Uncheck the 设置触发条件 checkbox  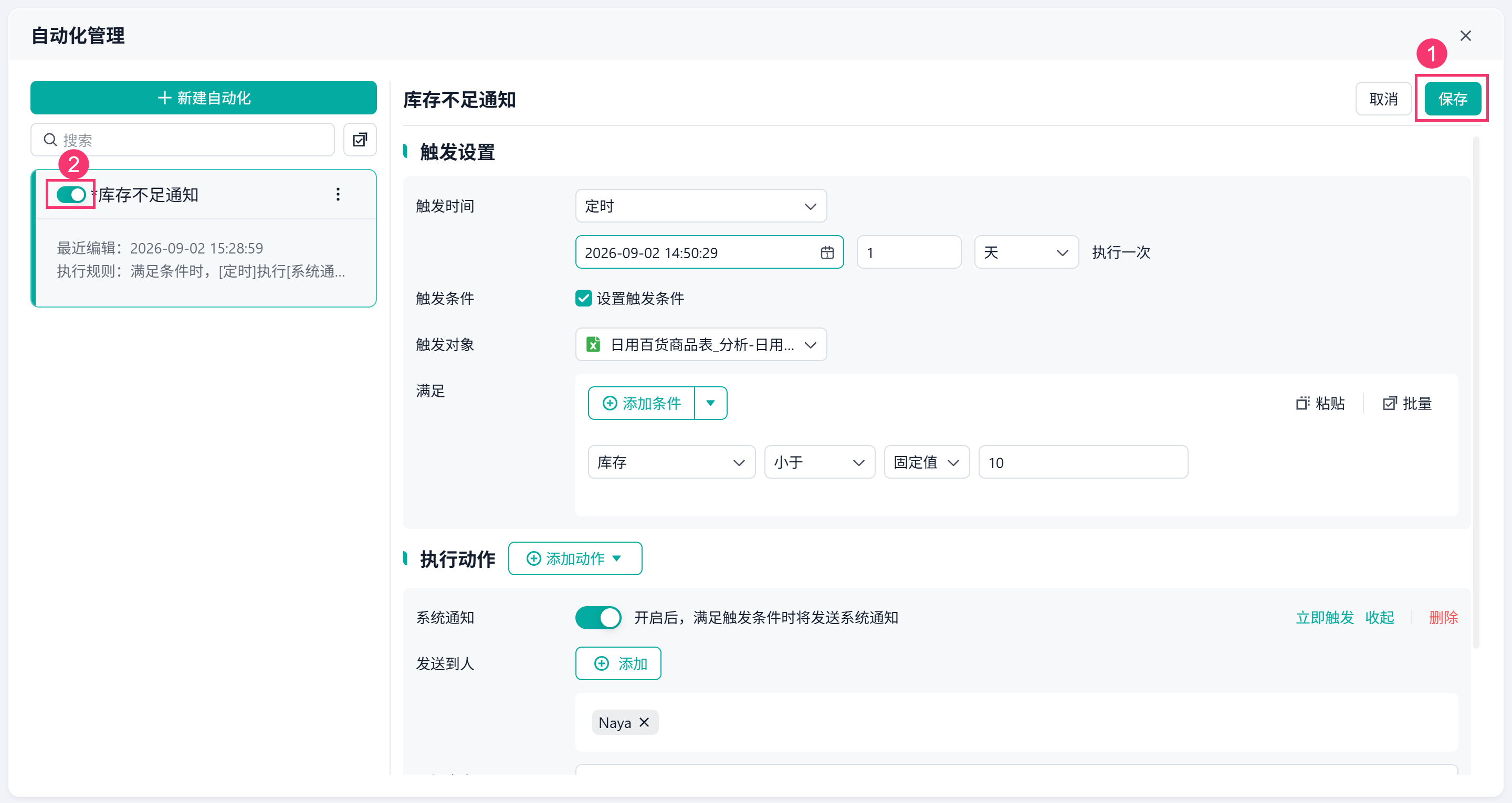pyautogui.click(x=583, y=298)
